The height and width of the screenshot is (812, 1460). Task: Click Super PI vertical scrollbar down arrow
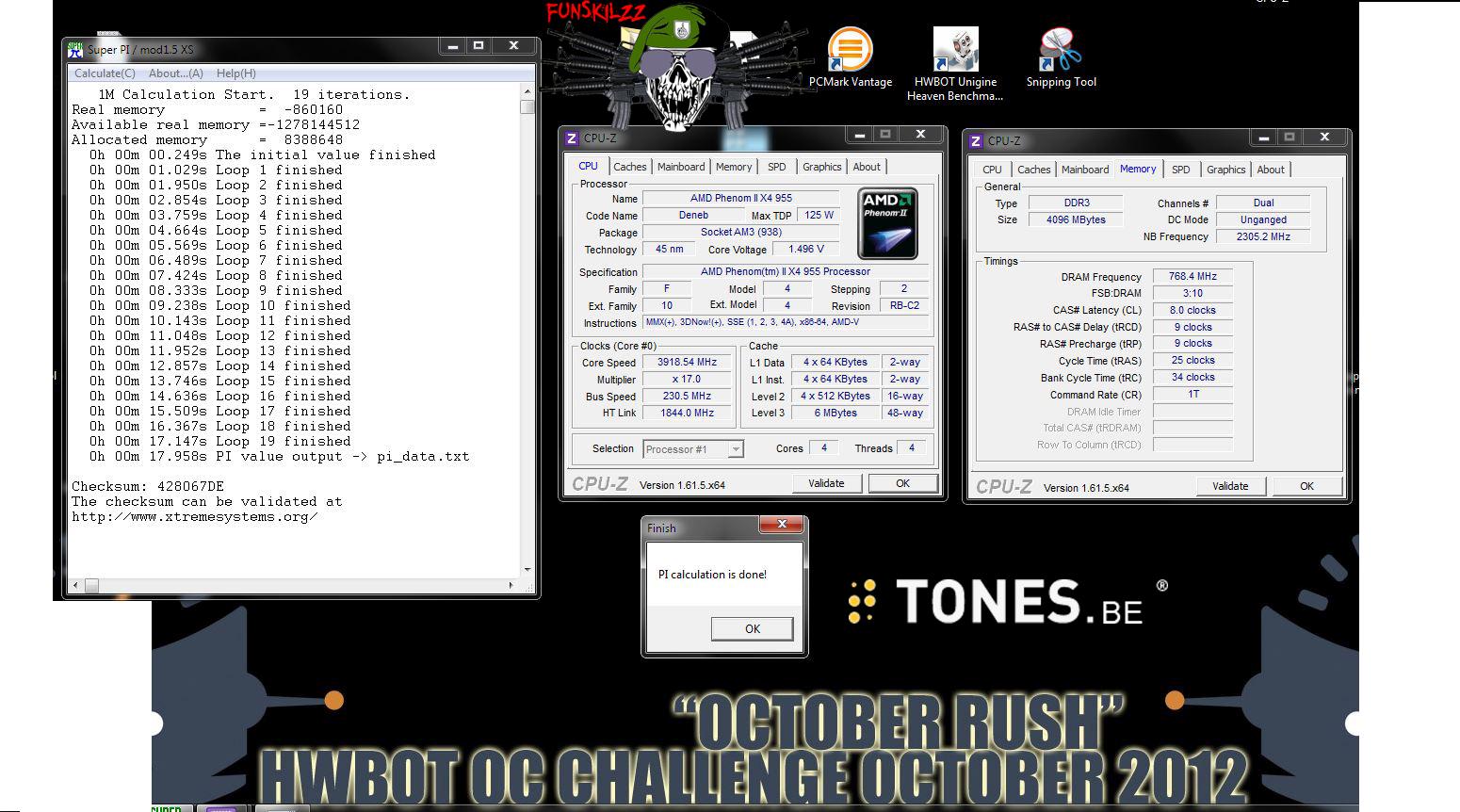[527, 570]
